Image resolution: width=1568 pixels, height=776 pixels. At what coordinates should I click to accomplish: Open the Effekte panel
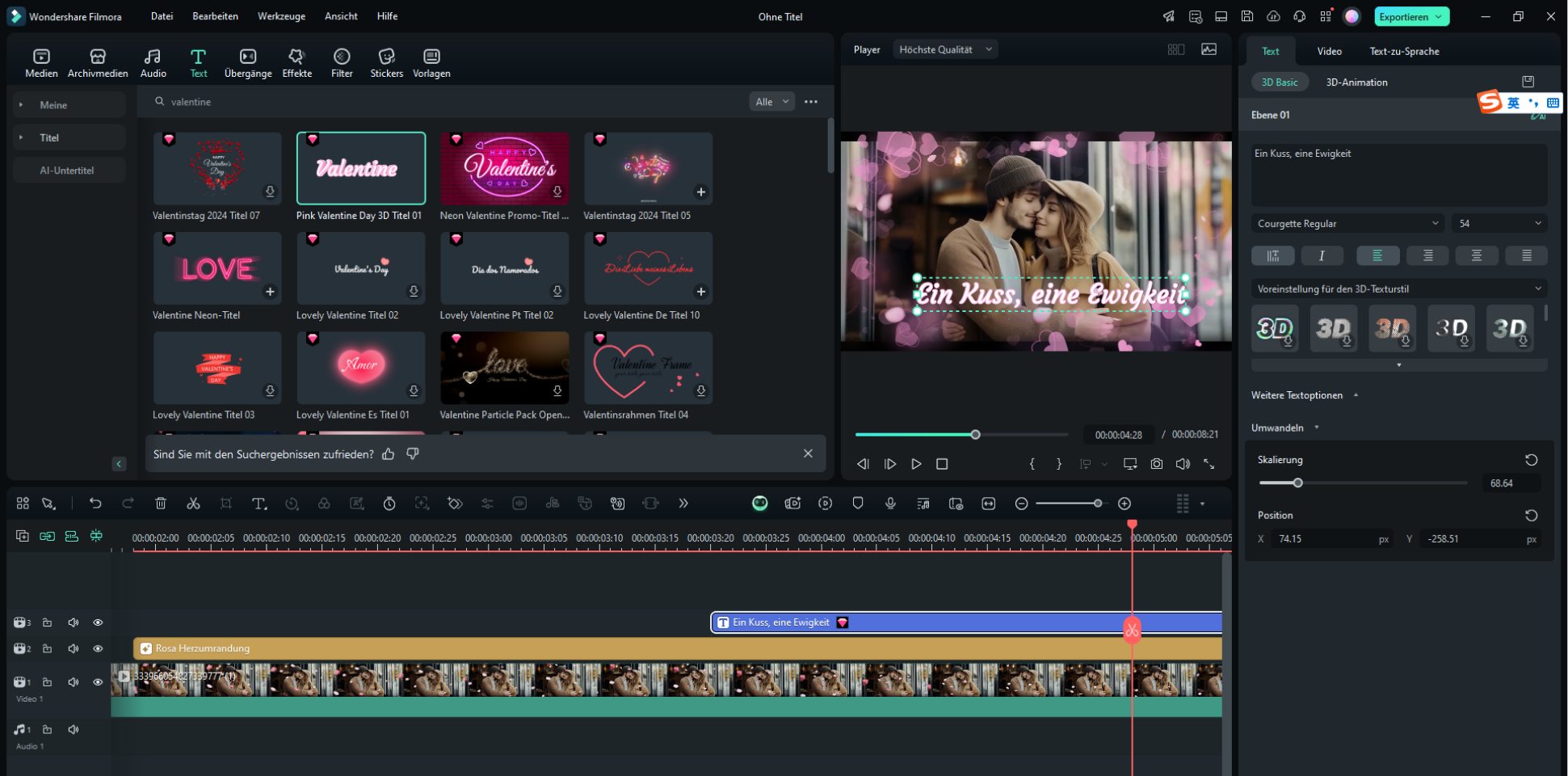[x=296, y=63]
